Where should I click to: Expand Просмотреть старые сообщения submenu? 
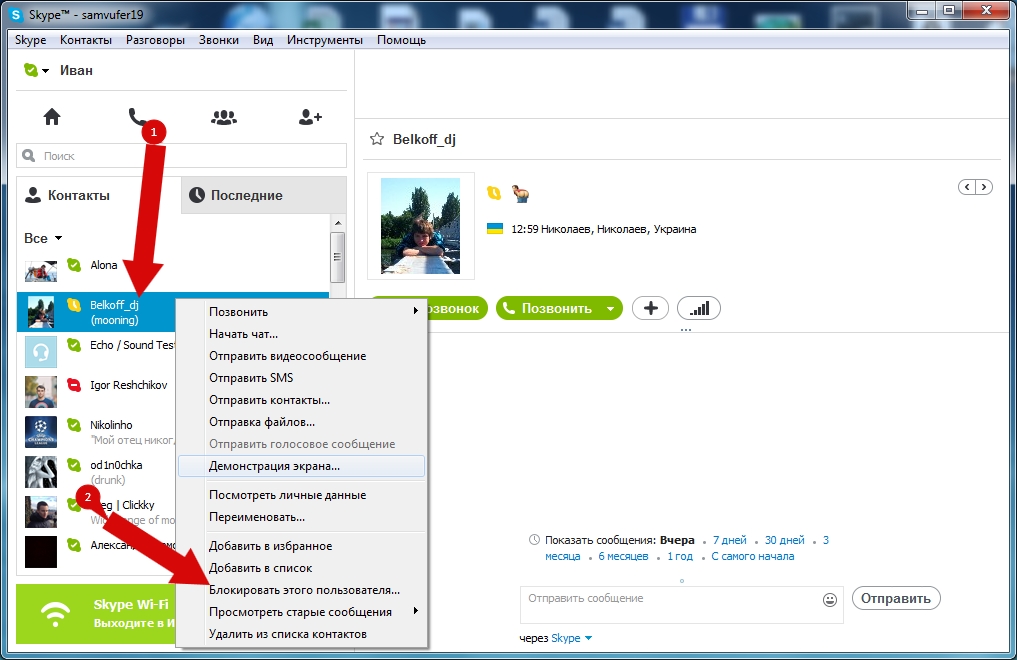click(x=416, y=611)
